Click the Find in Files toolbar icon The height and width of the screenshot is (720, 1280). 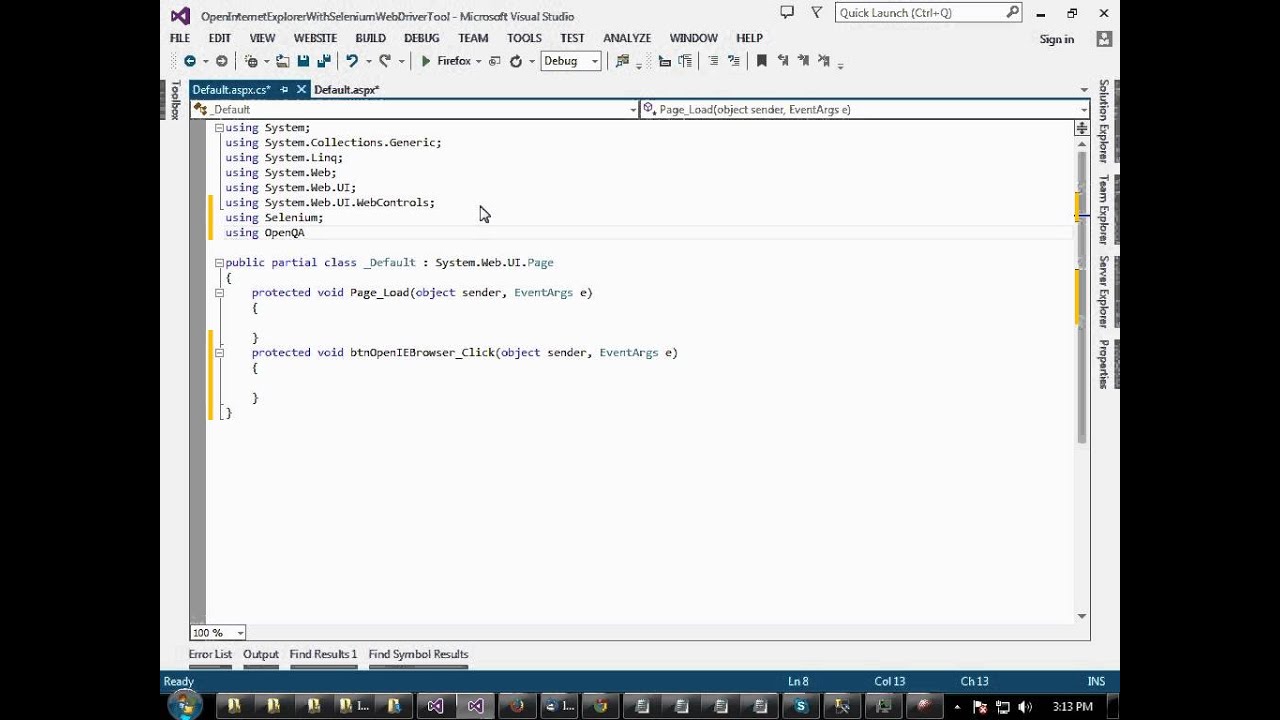(622, 61)
